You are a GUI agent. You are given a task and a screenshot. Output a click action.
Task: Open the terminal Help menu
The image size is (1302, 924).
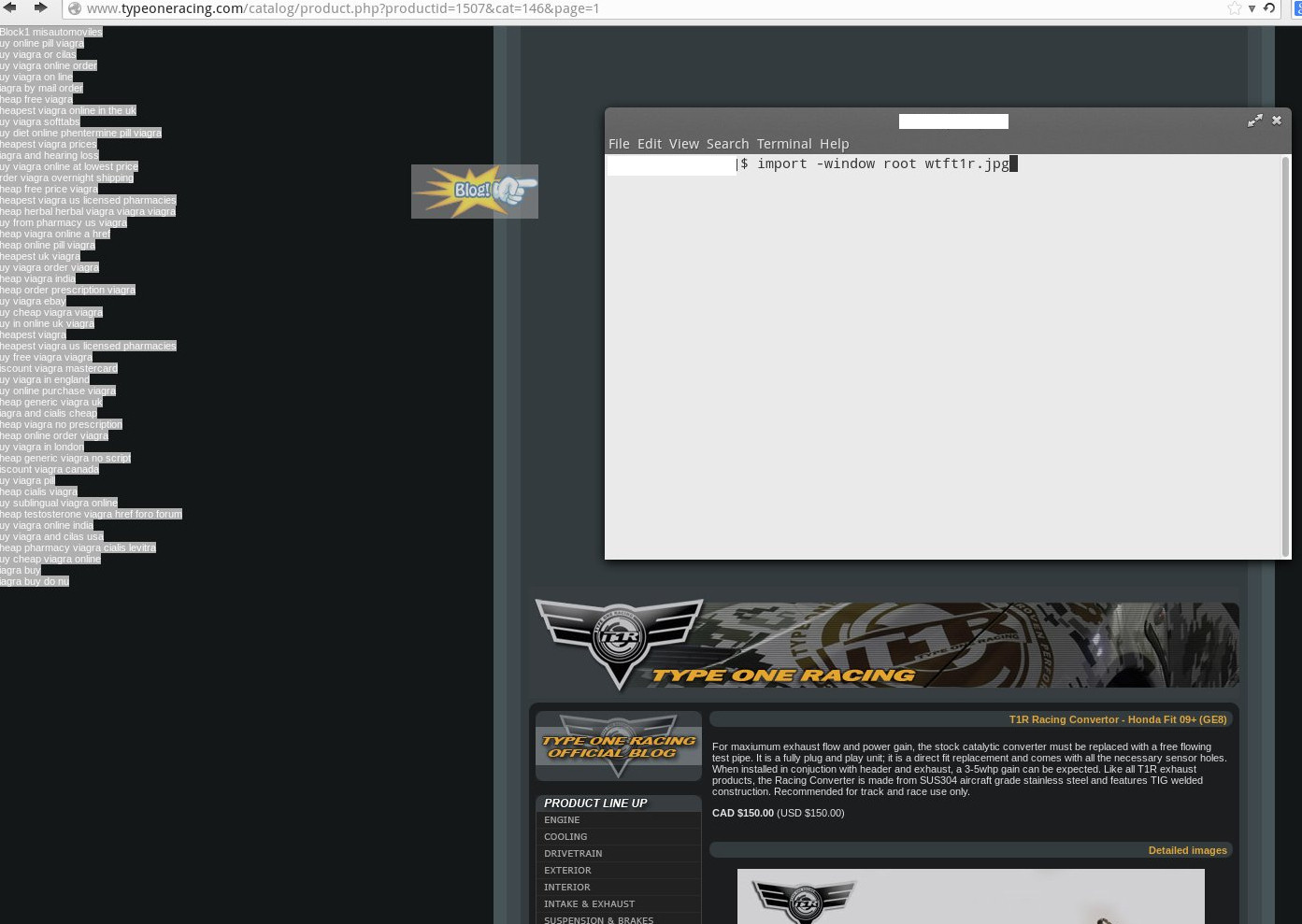[x=835, y=144]
